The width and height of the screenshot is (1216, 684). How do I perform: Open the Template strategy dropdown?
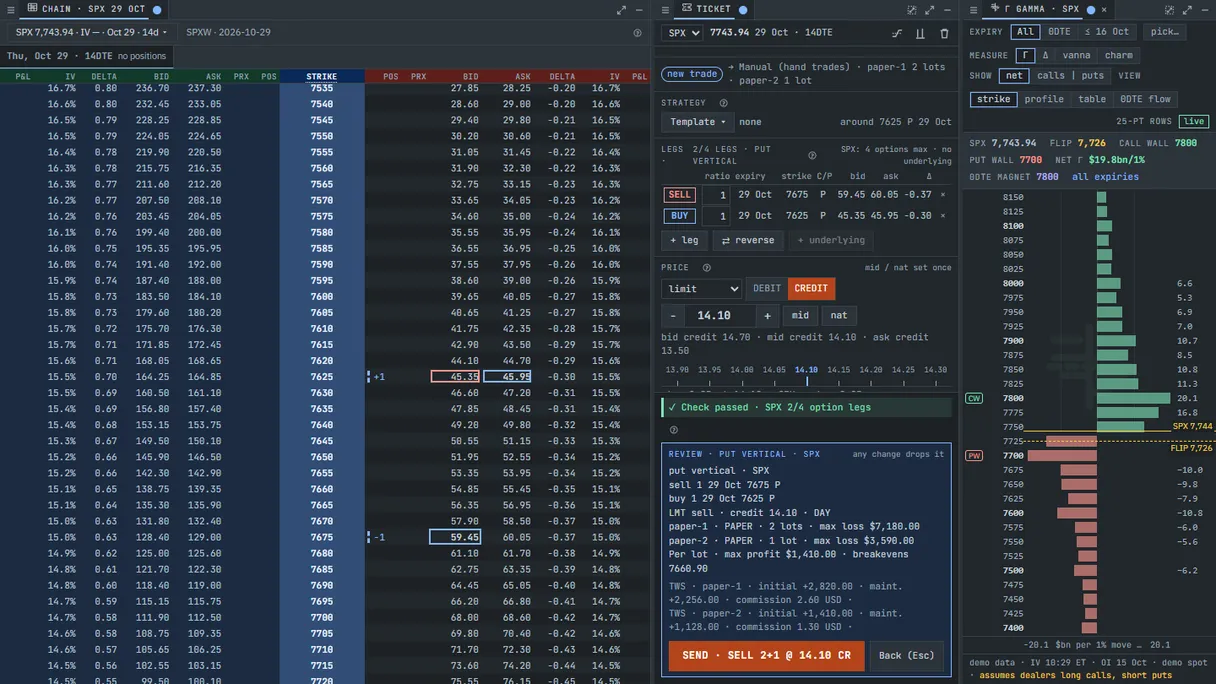[x=697, y=122]
